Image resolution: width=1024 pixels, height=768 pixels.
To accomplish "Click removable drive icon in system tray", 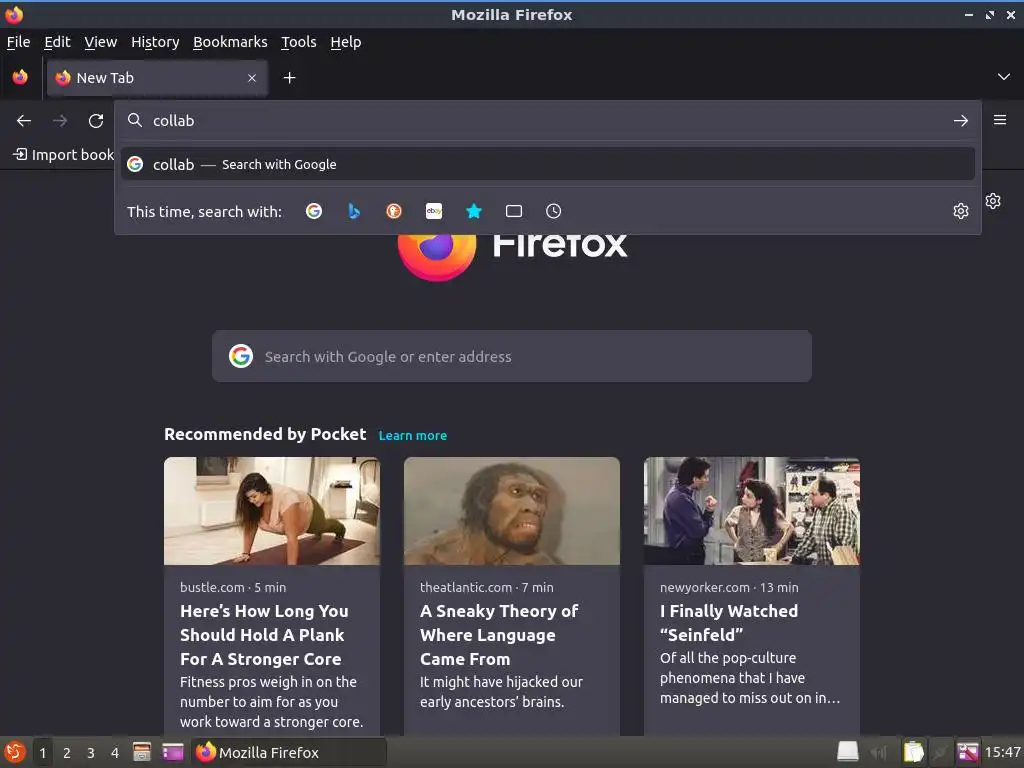I will (848, 752).
